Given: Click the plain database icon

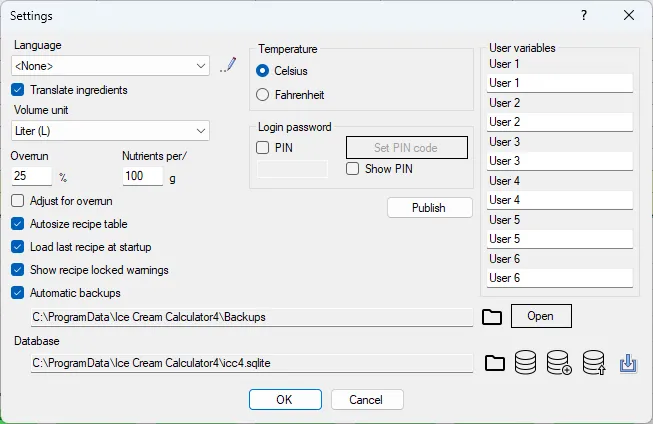Looking at the screenshot, I should 525,362.
